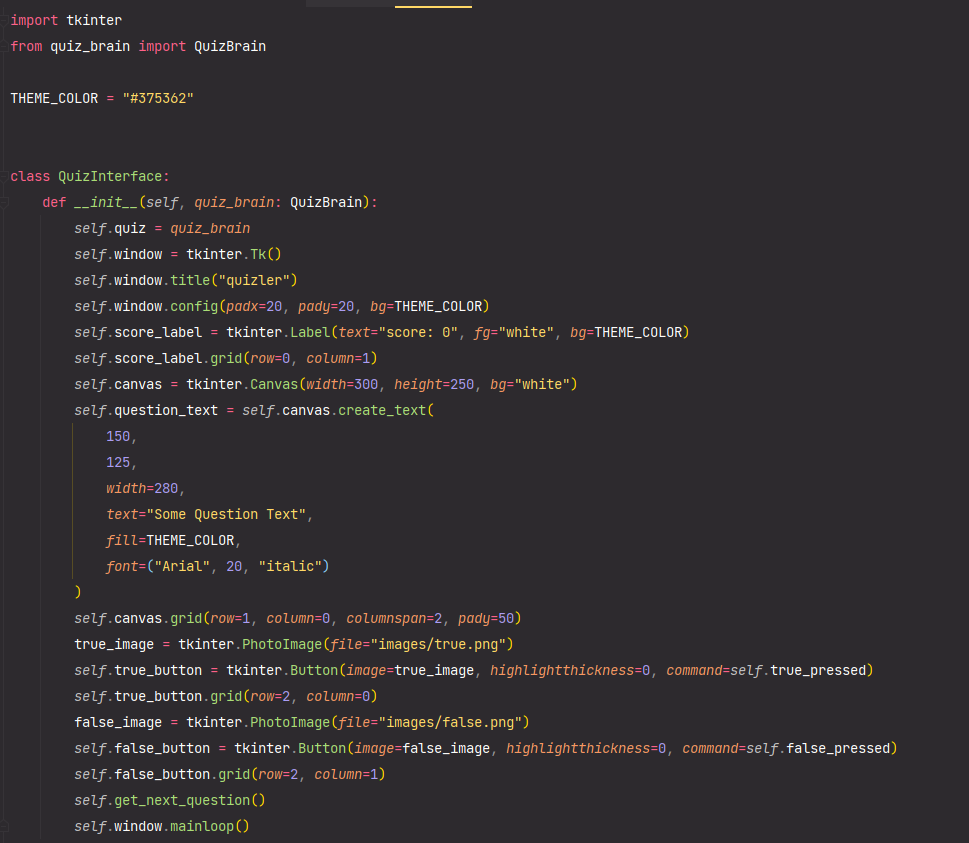
Task: Click 'Label' in the score_label assignment
Action: click(310, 333)
